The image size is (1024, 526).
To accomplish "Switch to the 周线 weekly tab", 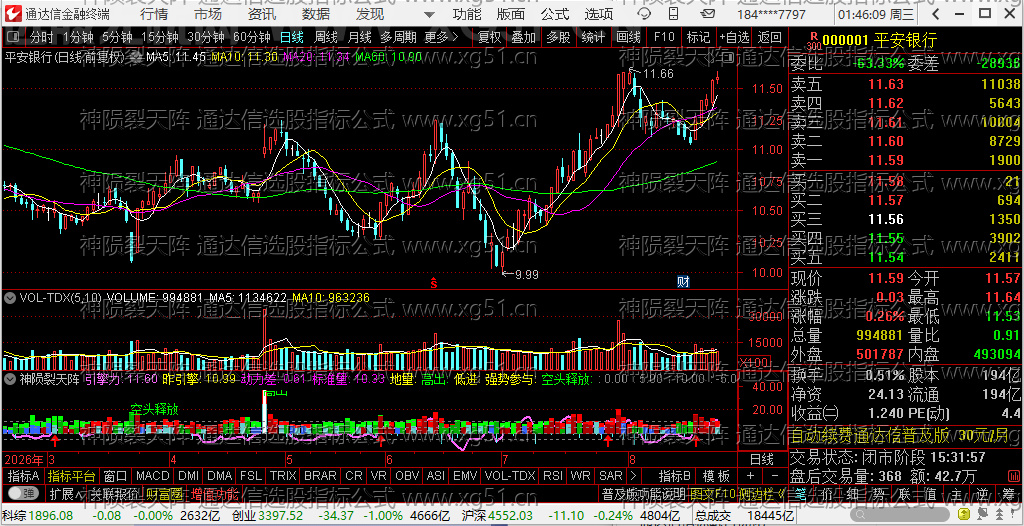I will pyautogui.click(x=326, y=37).
